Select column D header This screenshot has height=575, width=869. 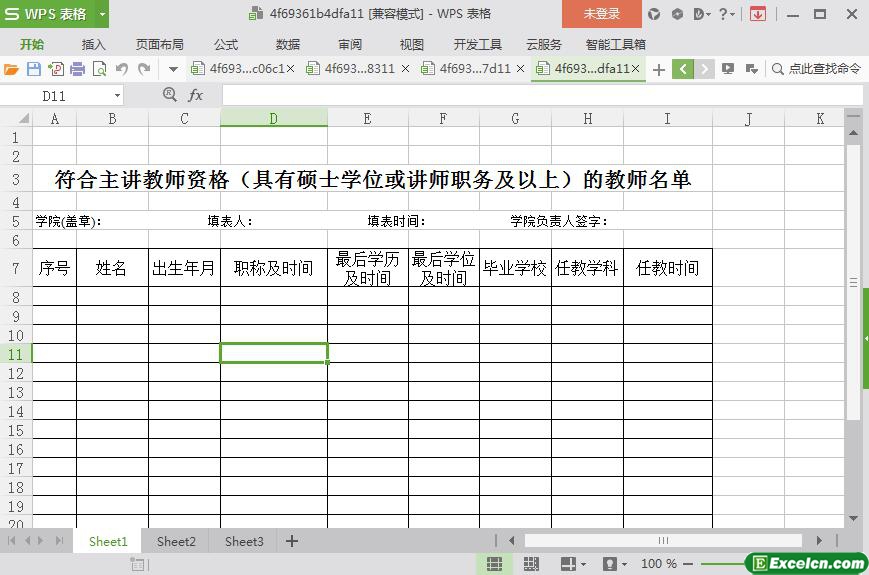(x=274, y=119)
